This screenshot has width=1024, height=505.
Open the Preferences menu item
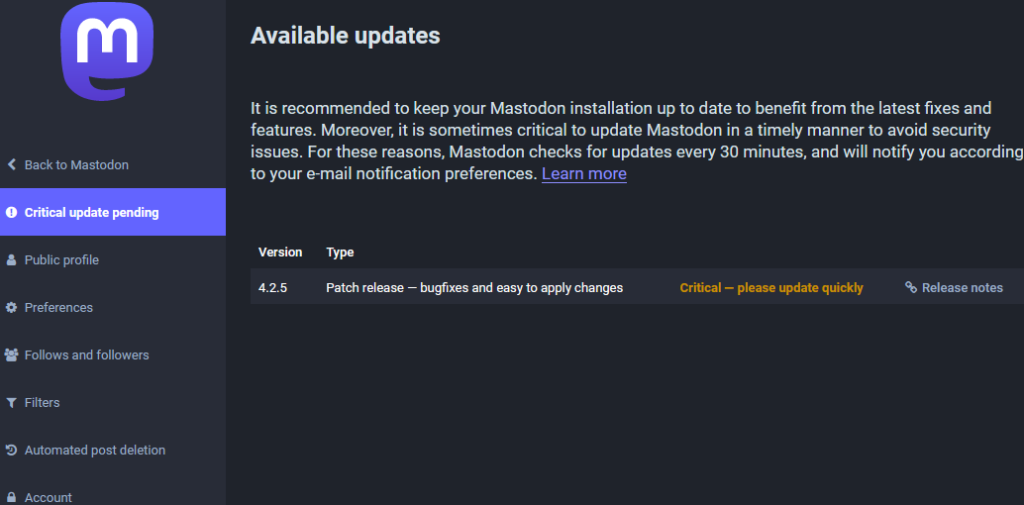tap(59, 308)
